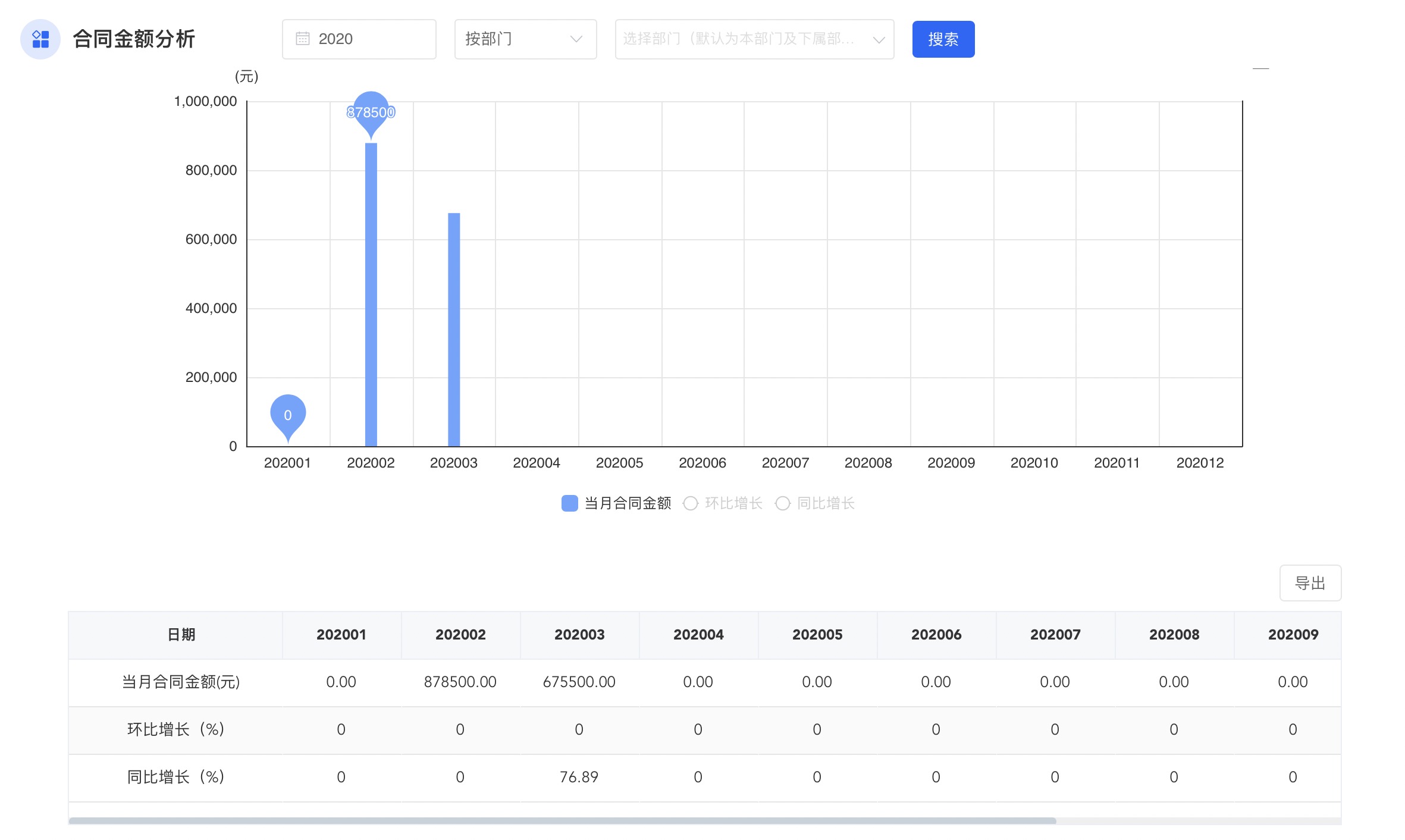Click the 202003 bar in chart
This screenshot has height=840, width=1405.
coord(454,329)
